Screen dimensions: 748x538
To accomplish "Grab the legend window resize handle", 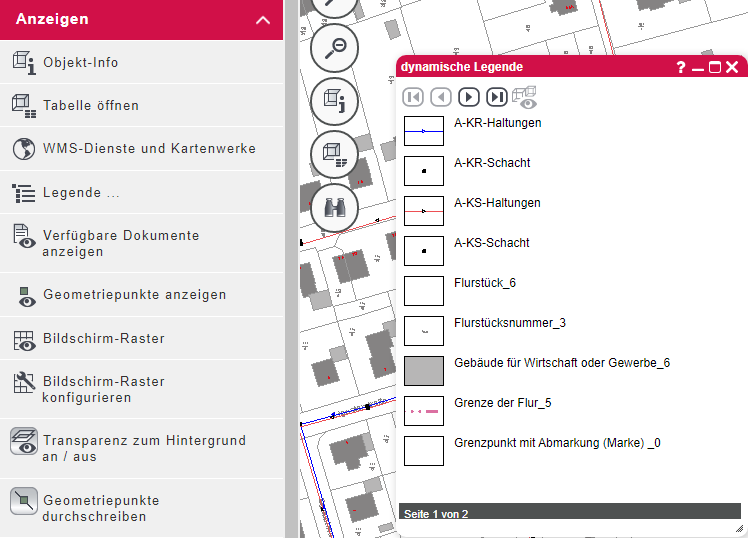I will click(x=738, y=527).
